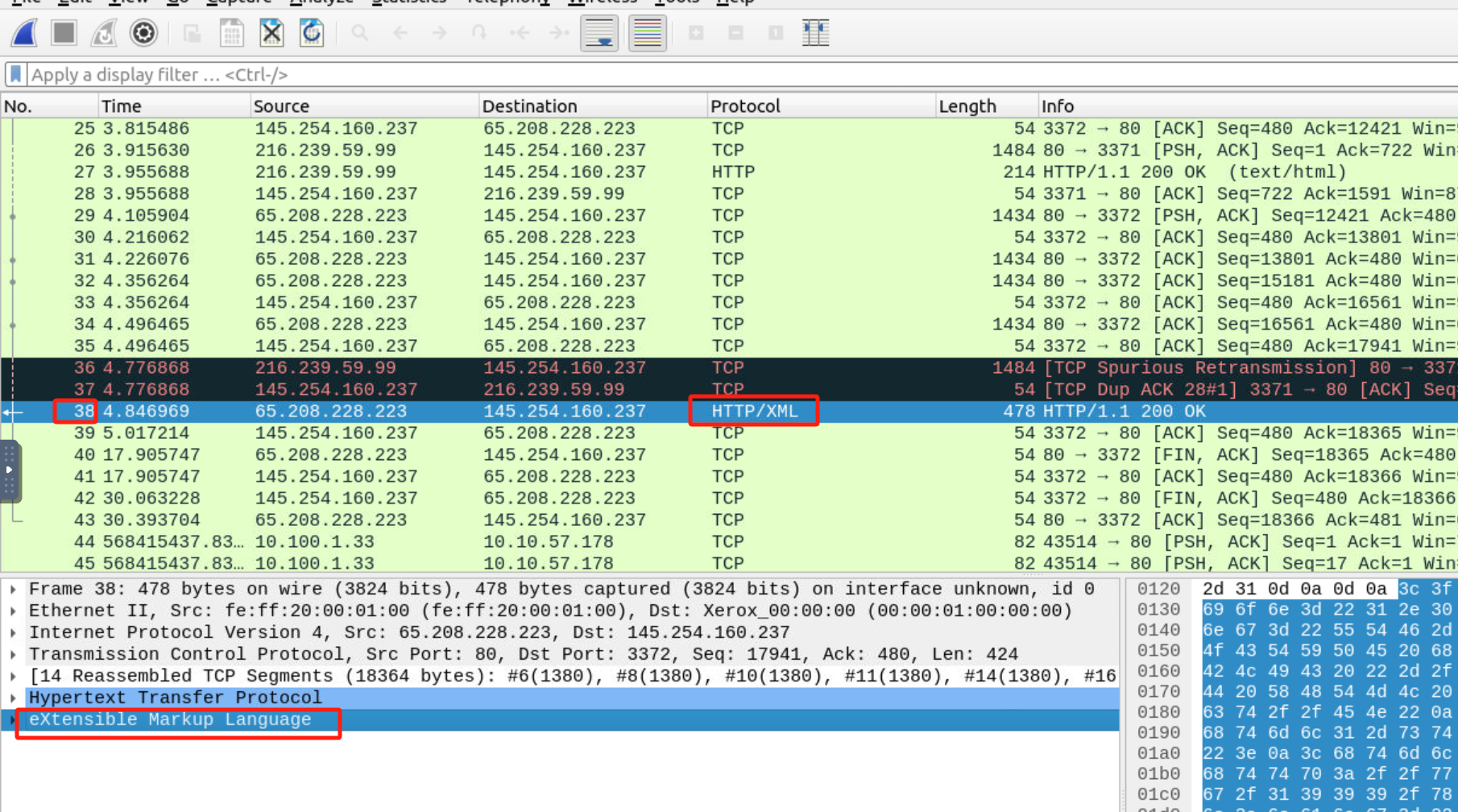Expand eXtensible Markup Language section
This screenshot has height=812, width=1458.
13,720
